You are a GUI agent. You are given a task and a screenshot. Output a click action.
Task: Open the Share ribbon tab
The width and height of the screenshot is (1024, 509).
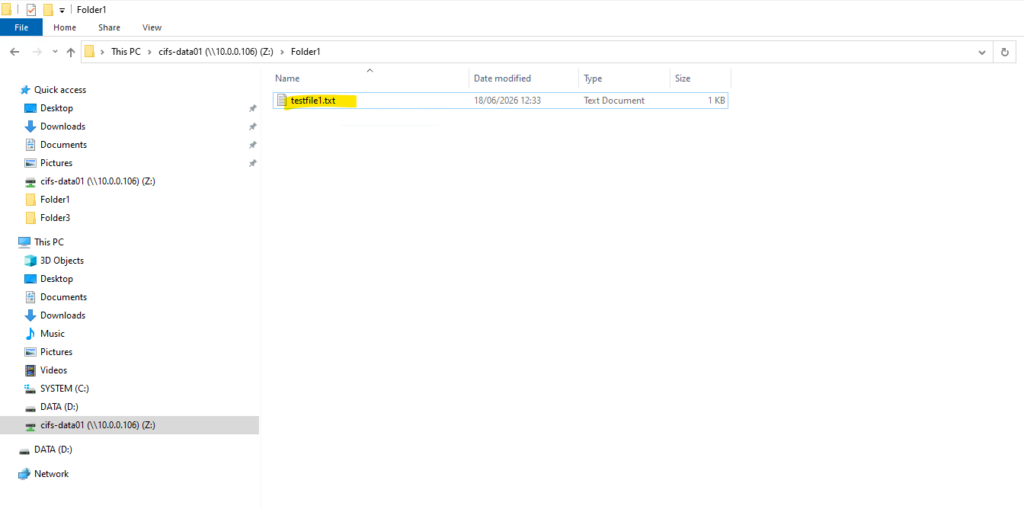109,27
